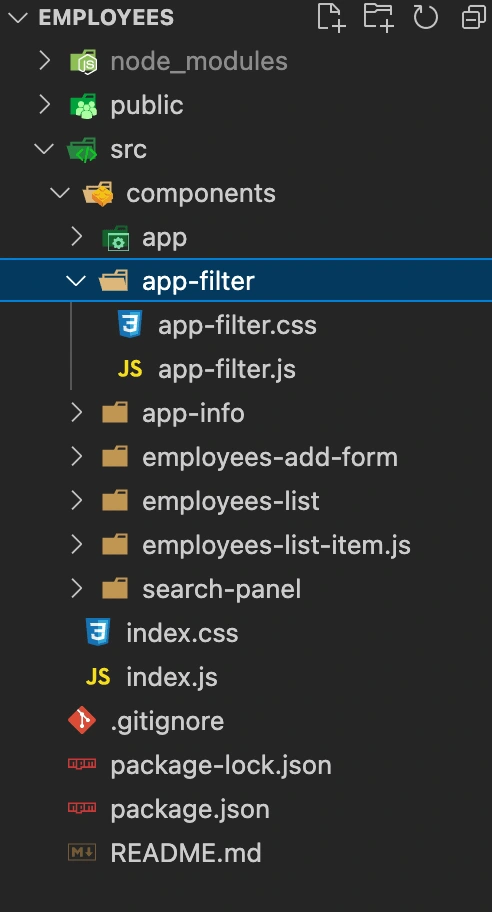492x912 pixels.
Task: Select the EMPLOYEES section header text
Action: (x=106, y=17)
